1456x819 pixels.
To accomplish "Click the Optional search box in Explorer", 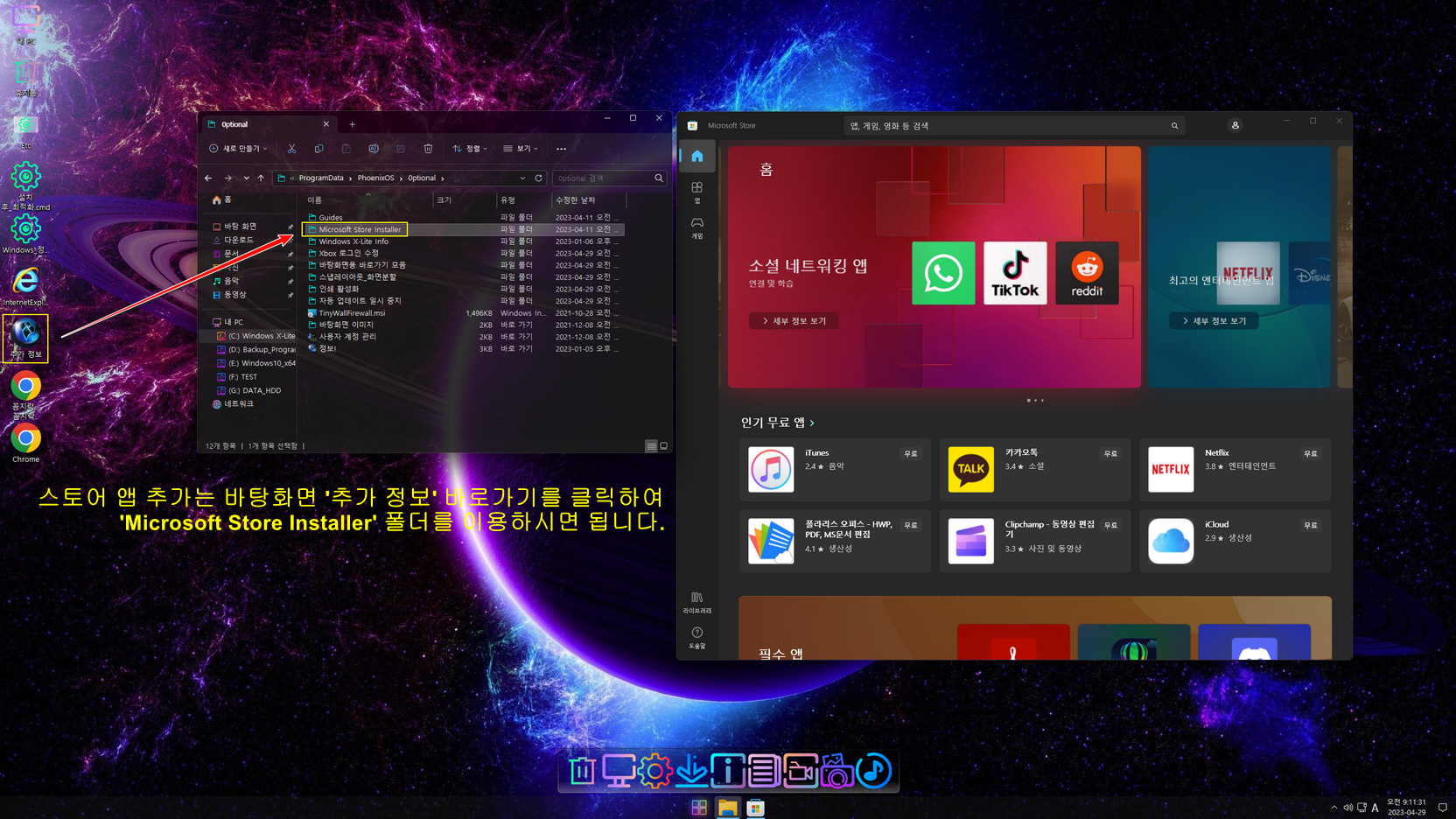I will (x=609, y=178).
